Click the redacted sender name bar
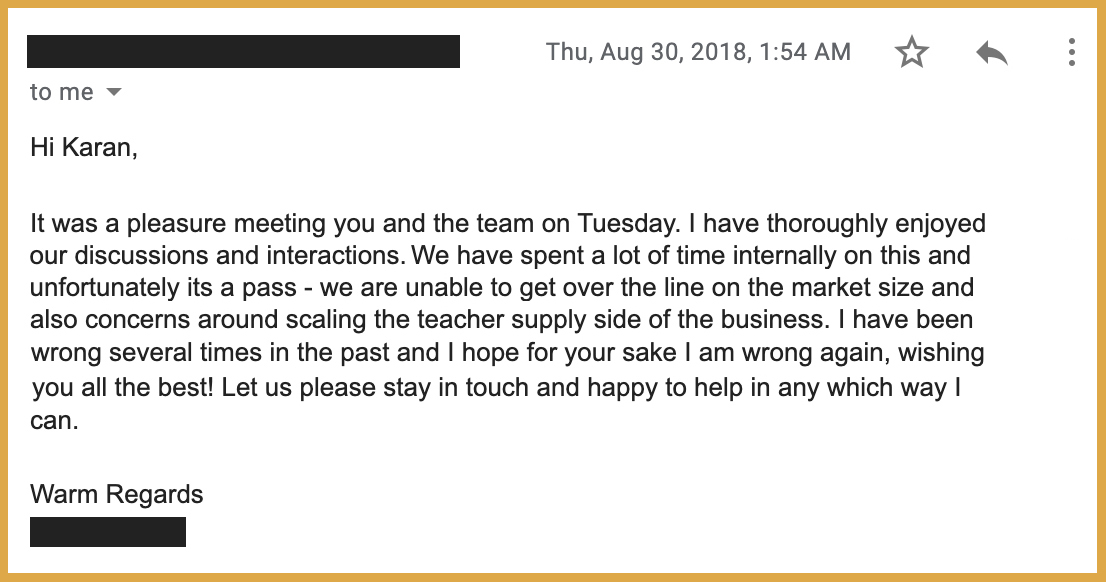The width and height of the screenshot is (1106, 582). [x=243, y=51]
